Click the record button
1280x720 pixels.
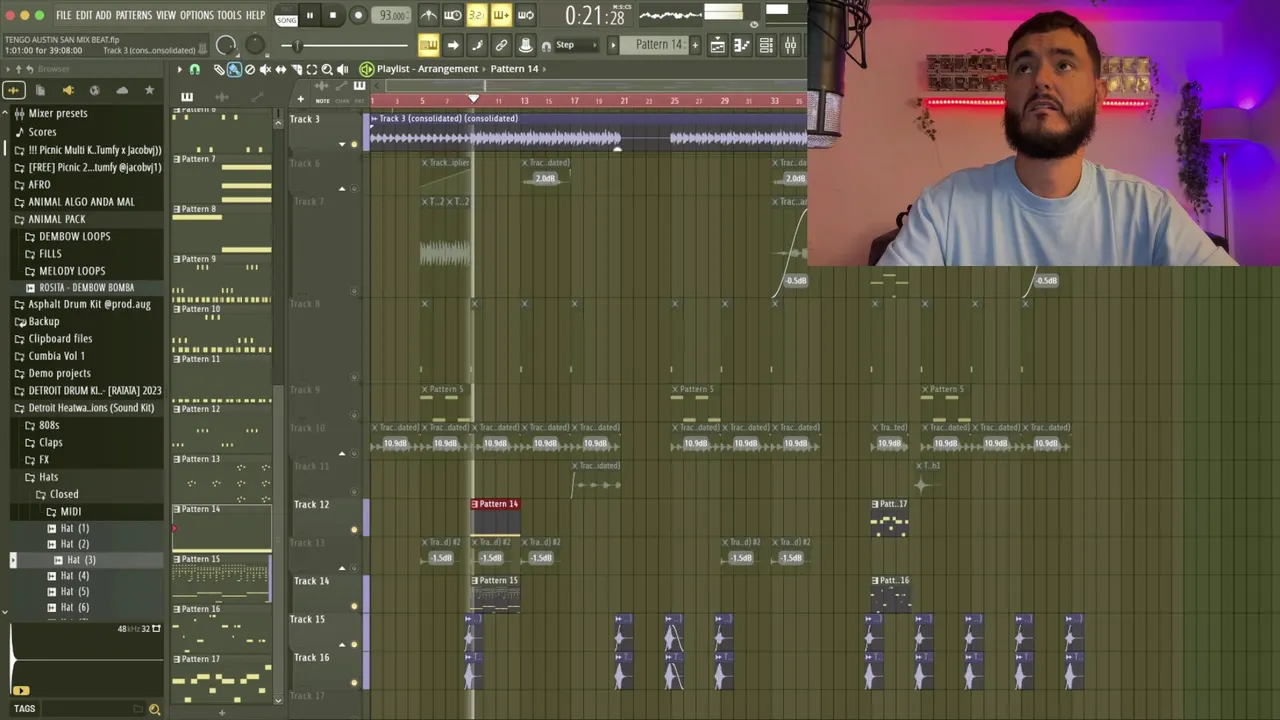(357, 15)
